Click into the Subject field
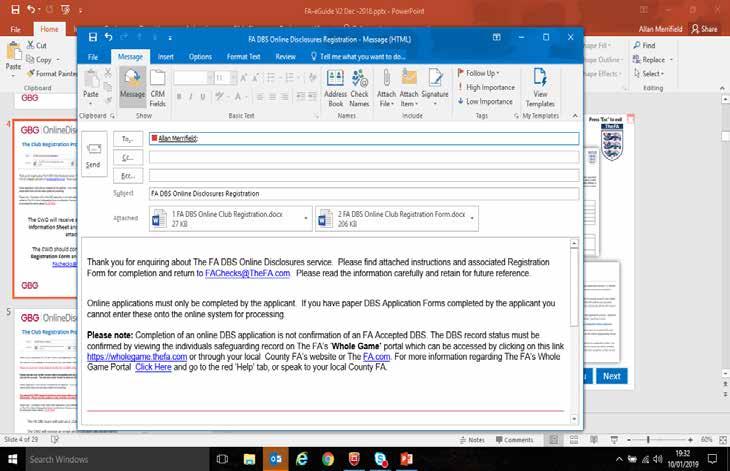This screenshot has width=730, height=471. [364, 194]
